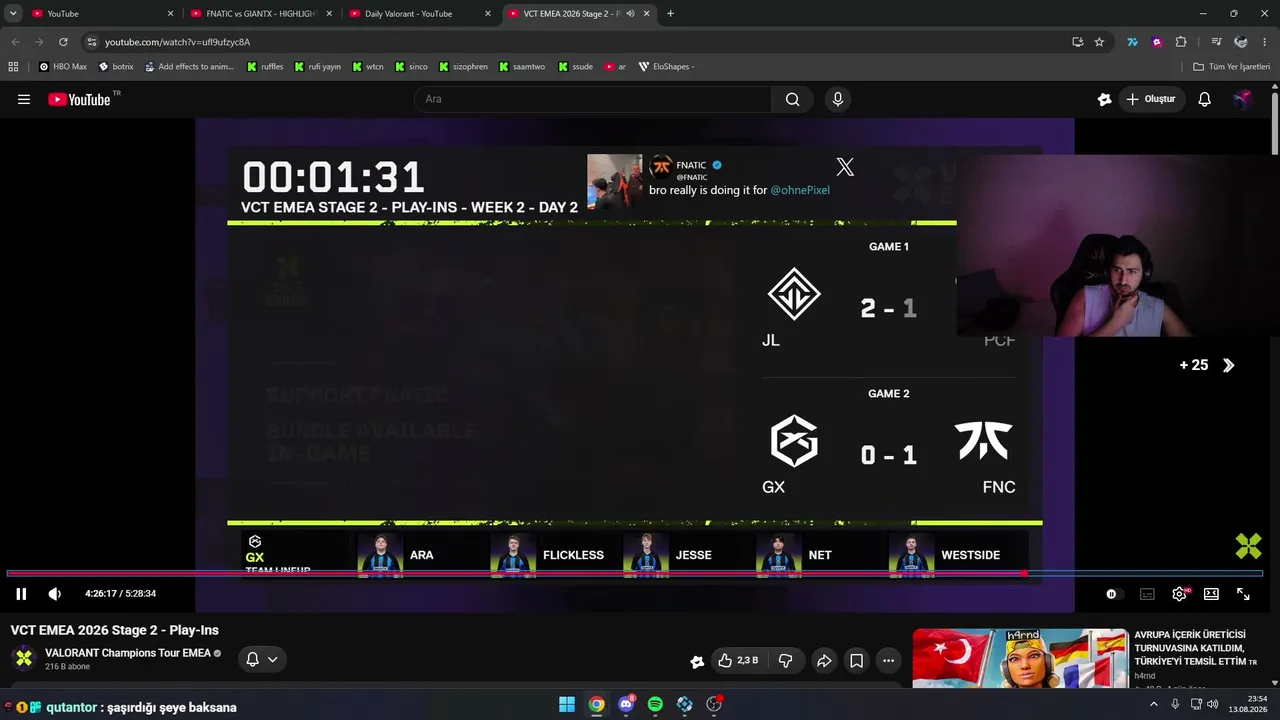The width and height of the screenshot is (1280, 720).
Task: Click the search magnifier button
Action: [x=793, y=99]
